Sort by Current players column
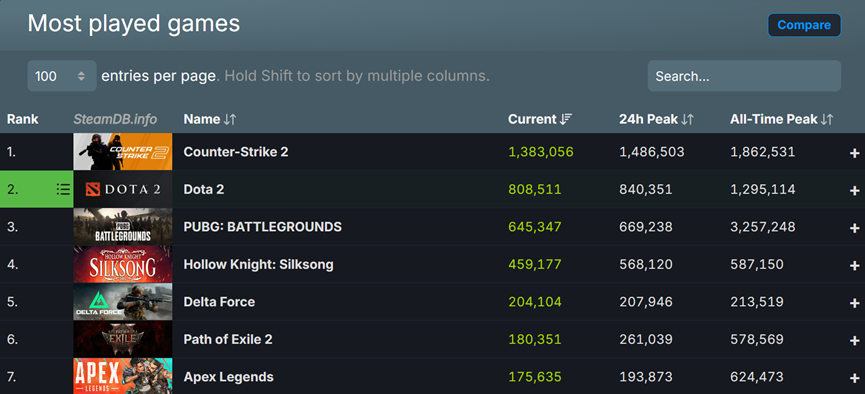This screenshot has height=394, width=865. coord(540,119)
